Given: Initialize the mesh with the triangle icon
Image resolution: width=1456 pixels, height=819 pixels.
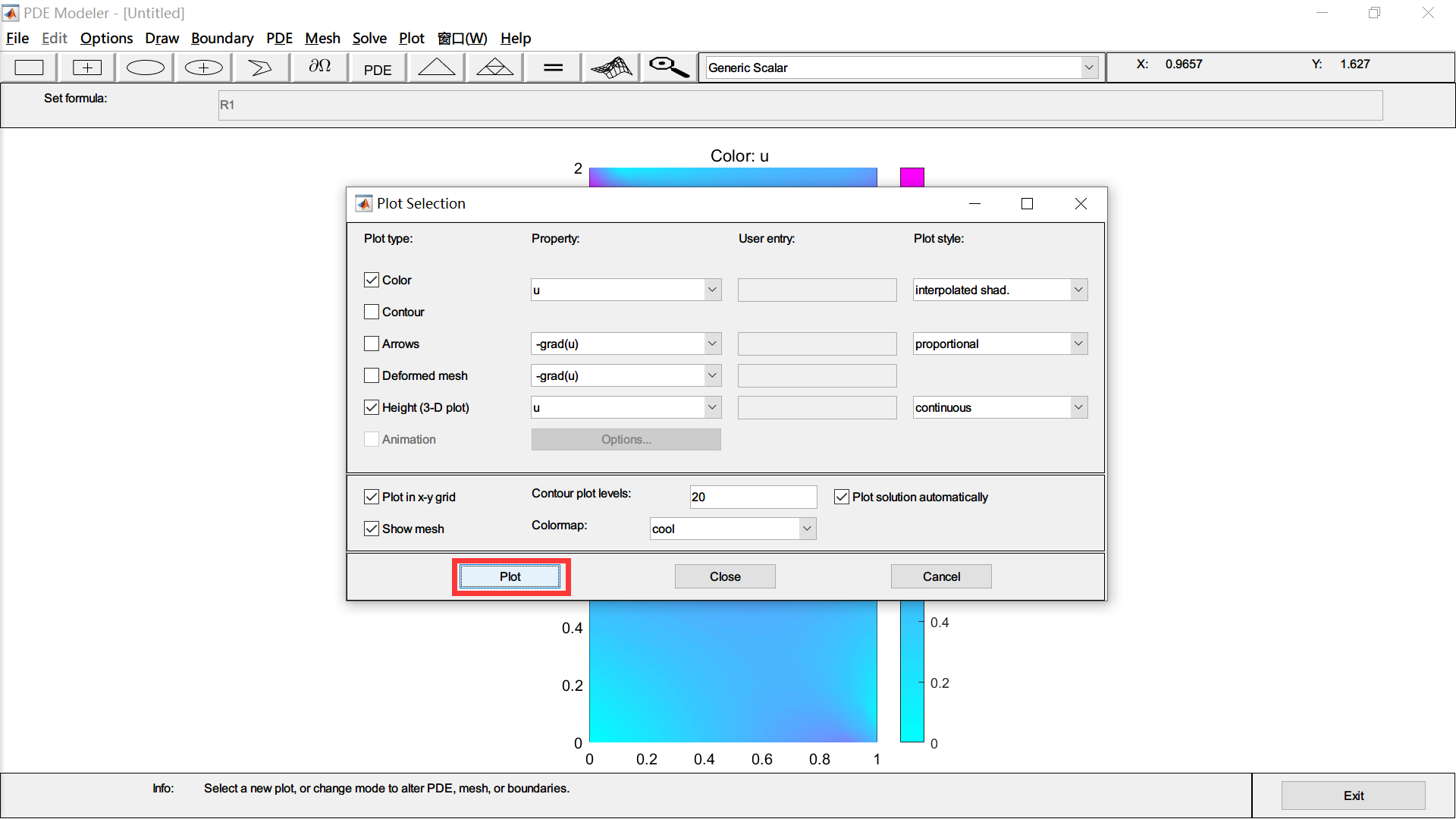Looking at the screenshot, I should tap(436, 67).
